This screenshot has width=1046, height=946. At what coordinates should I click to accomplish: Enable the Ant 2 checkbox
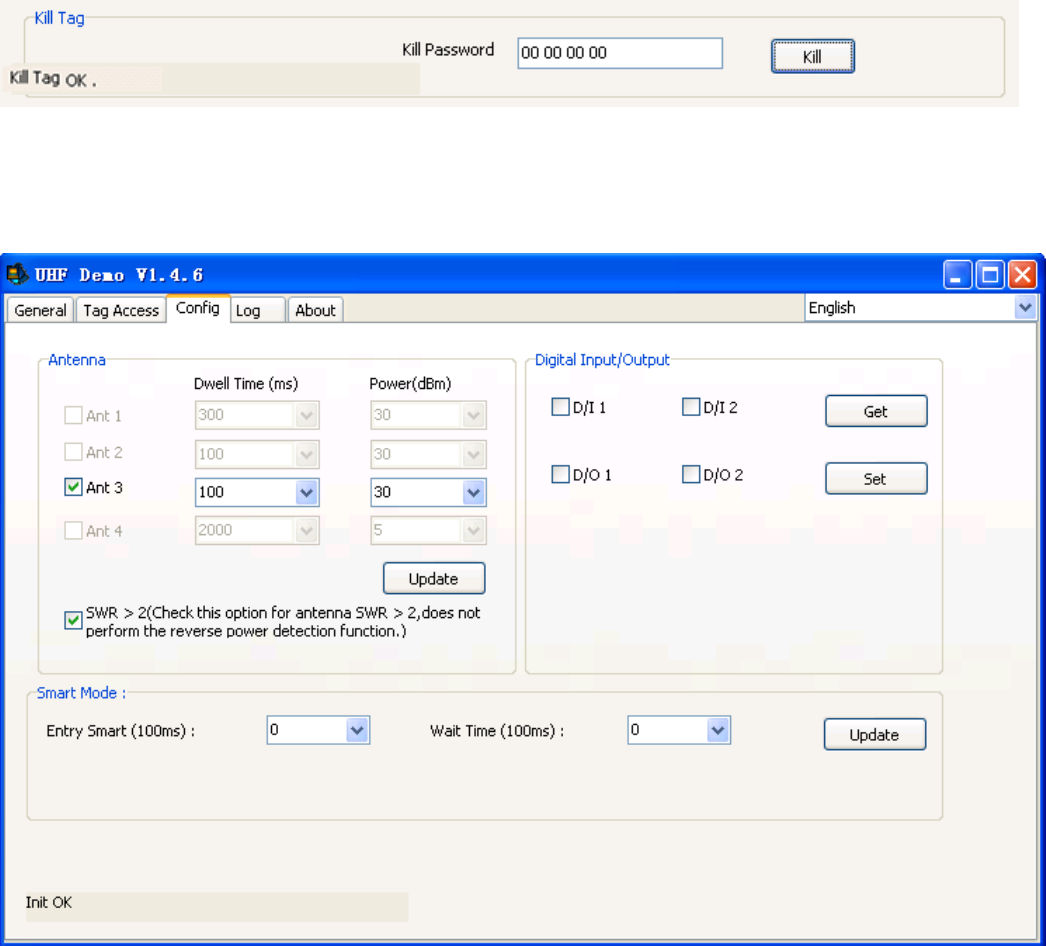click(73, 452)
